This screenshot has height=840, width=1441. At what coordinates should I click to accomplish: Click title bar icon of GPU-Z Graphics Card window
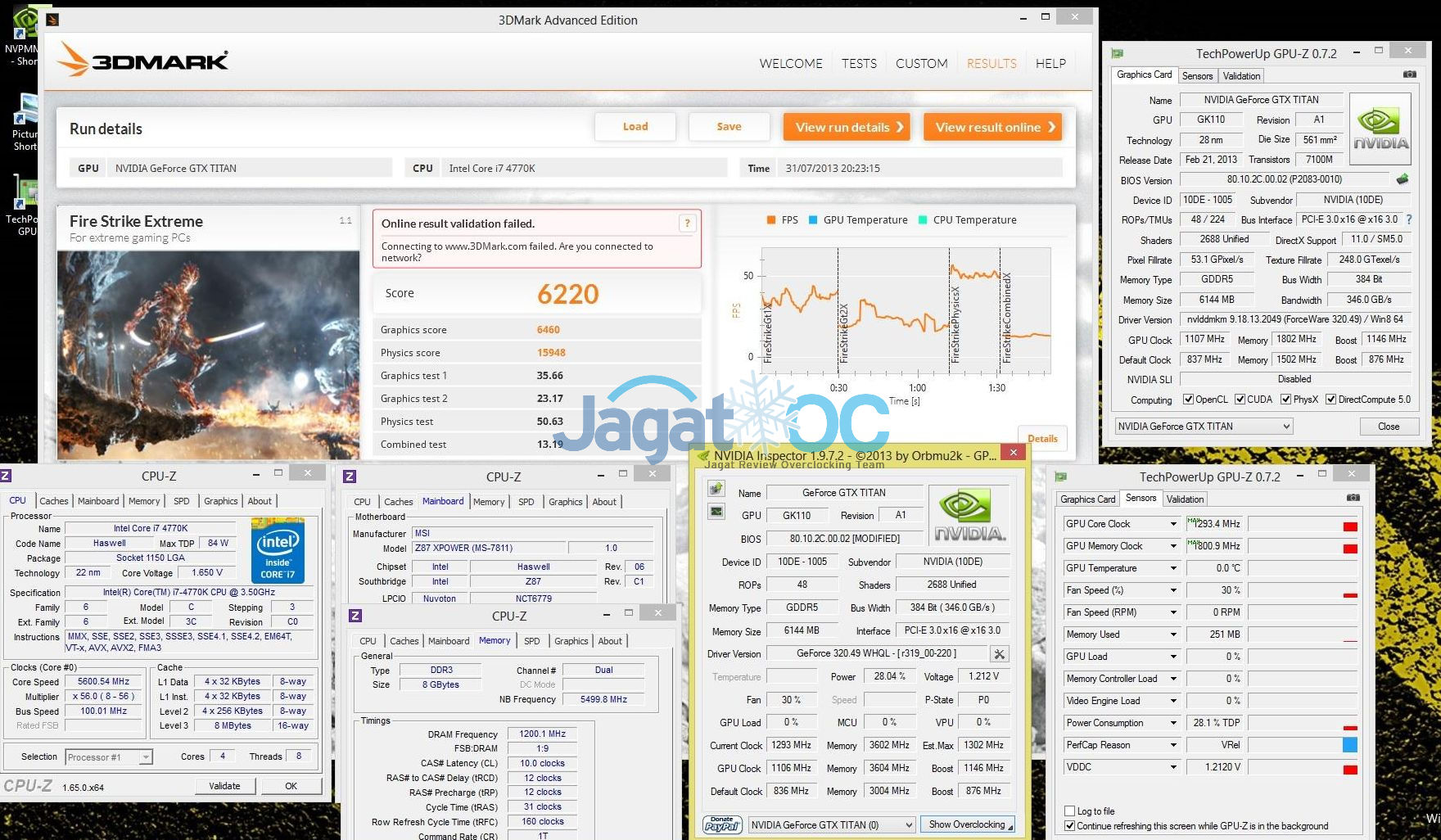pos(1117,54)
